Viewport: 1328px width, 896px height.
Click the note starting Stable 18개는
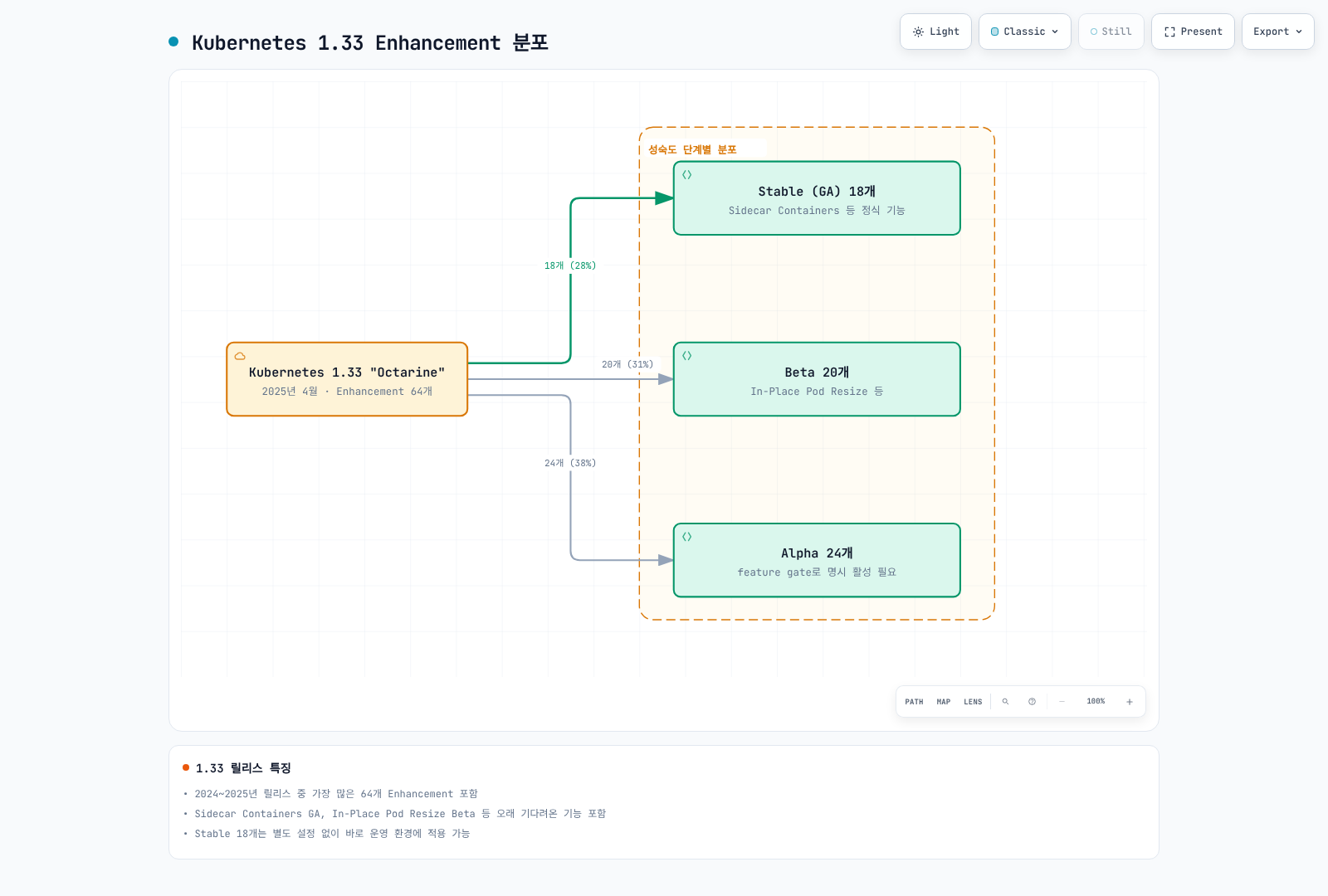pos(332,834)
